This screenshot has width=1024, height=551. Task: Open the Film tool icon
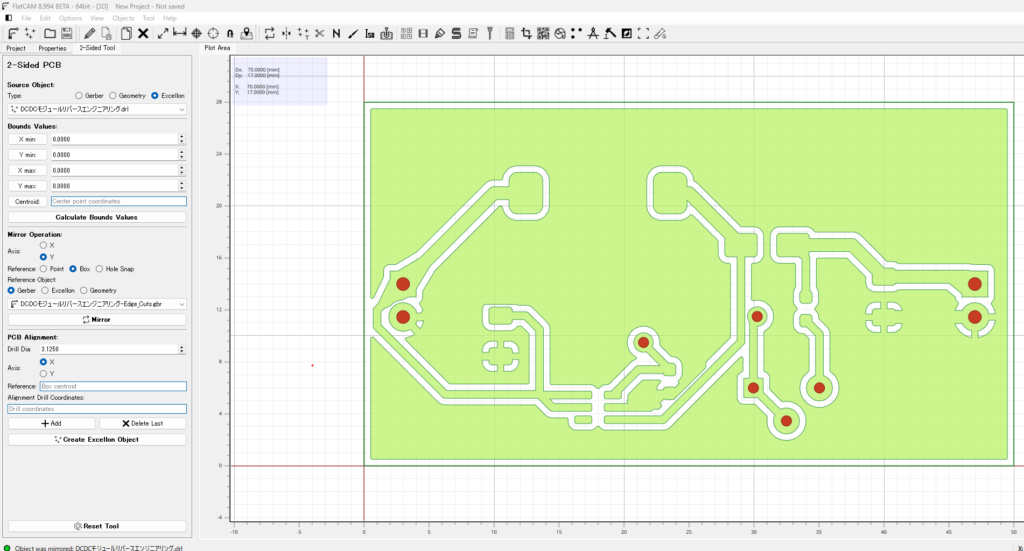423,33
